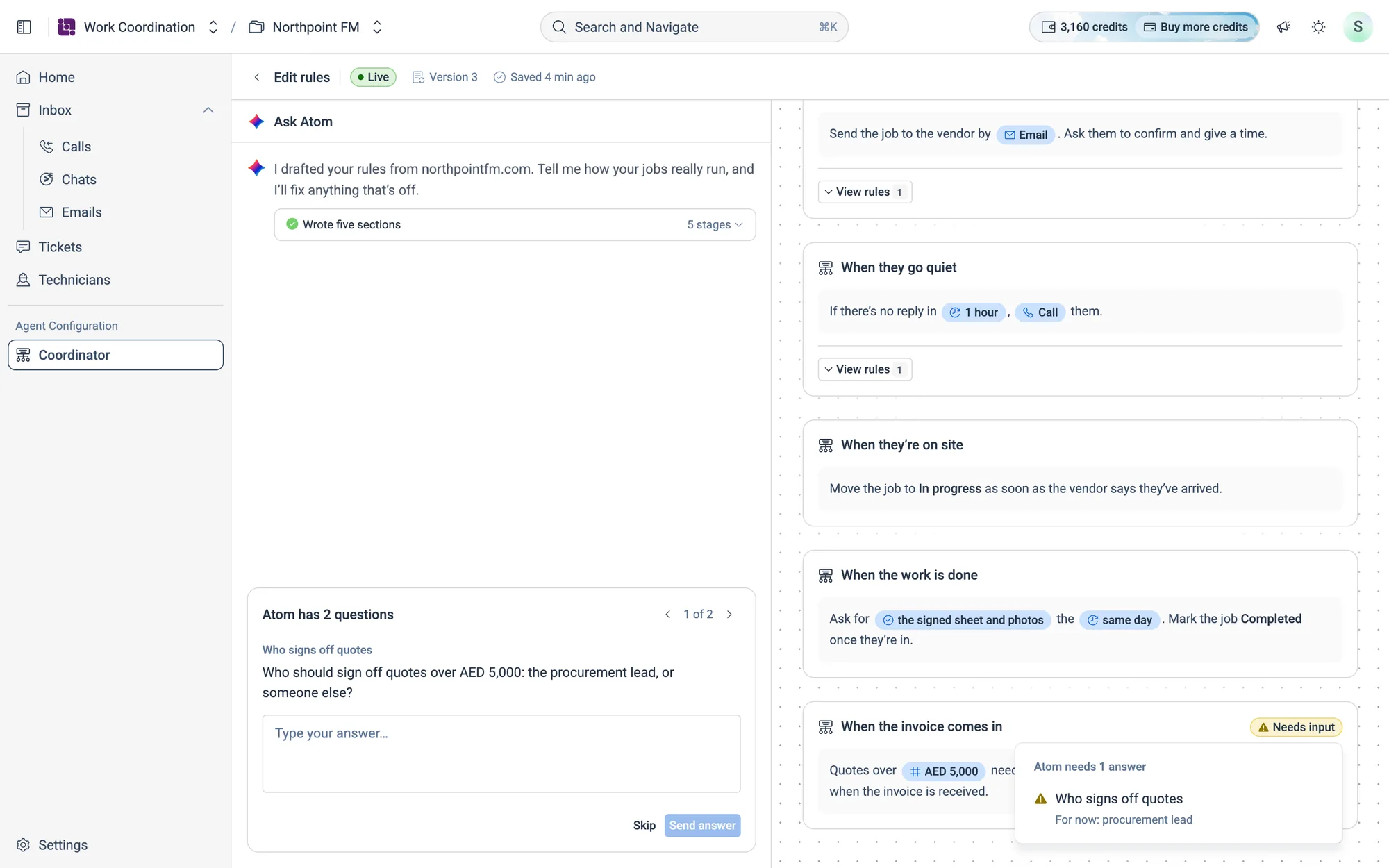
Task: Expand Northpoint FM project switcher
Action: (377, 27)
